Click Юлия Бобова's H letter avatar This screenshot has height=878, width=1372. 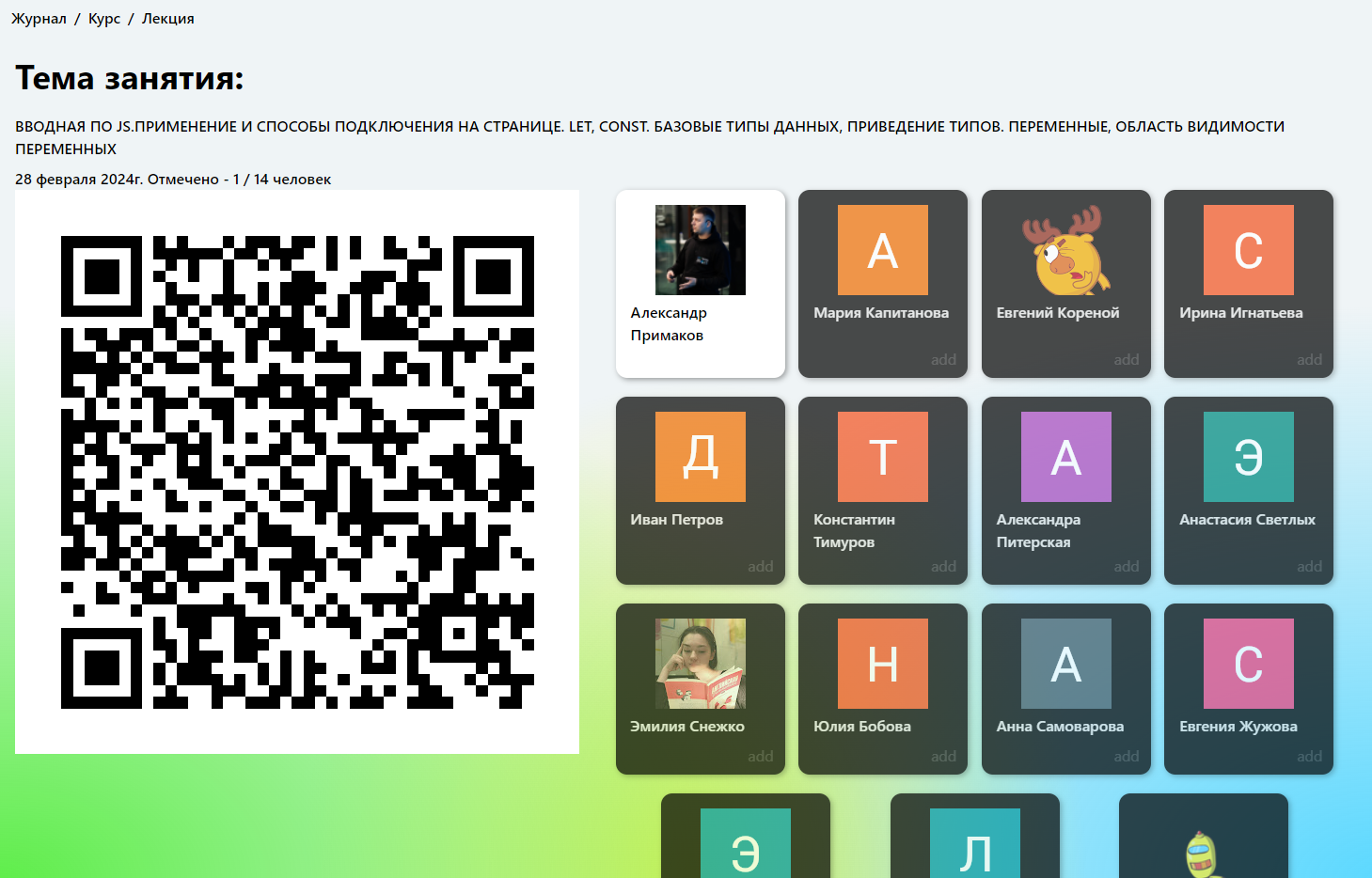click(882, 664)
